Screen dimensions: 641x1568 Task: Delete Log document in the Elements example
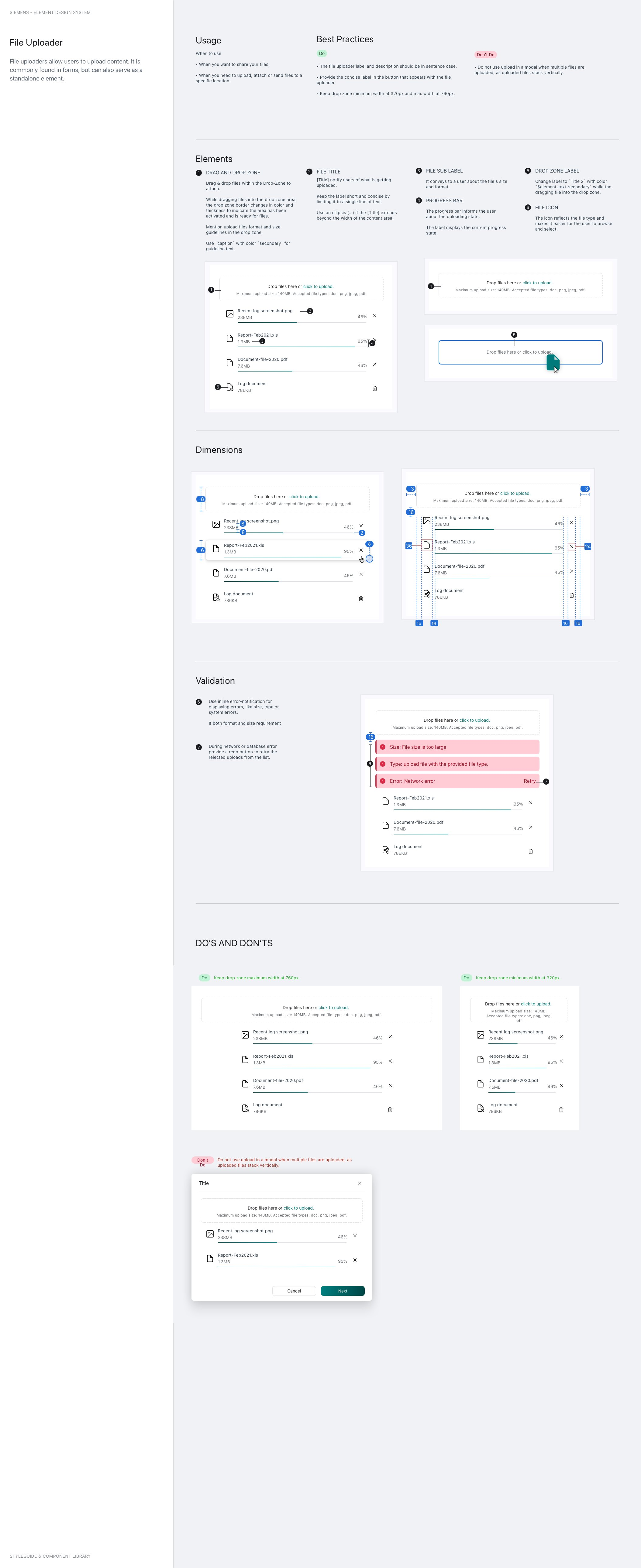tap(374, 388)
